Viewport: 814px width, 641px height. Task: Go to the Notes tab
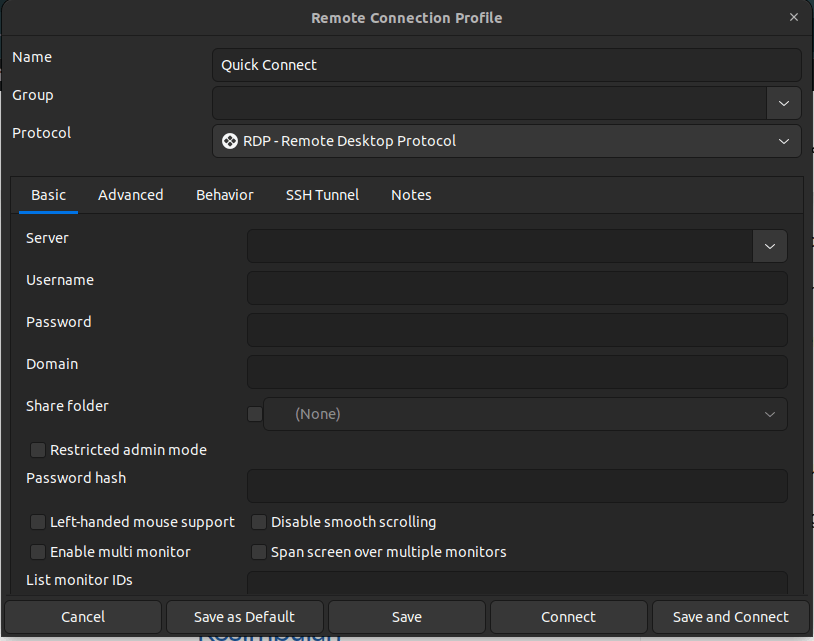coord(411,195)
